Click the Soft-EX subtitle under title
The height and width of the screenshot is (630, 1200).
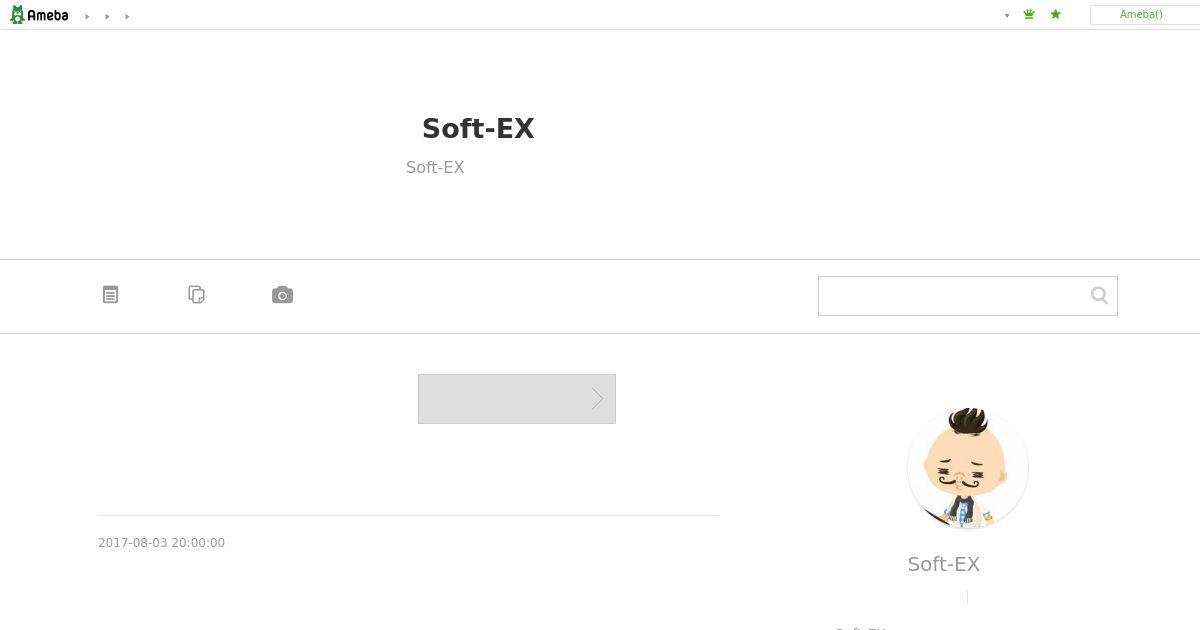coord(435,167)
